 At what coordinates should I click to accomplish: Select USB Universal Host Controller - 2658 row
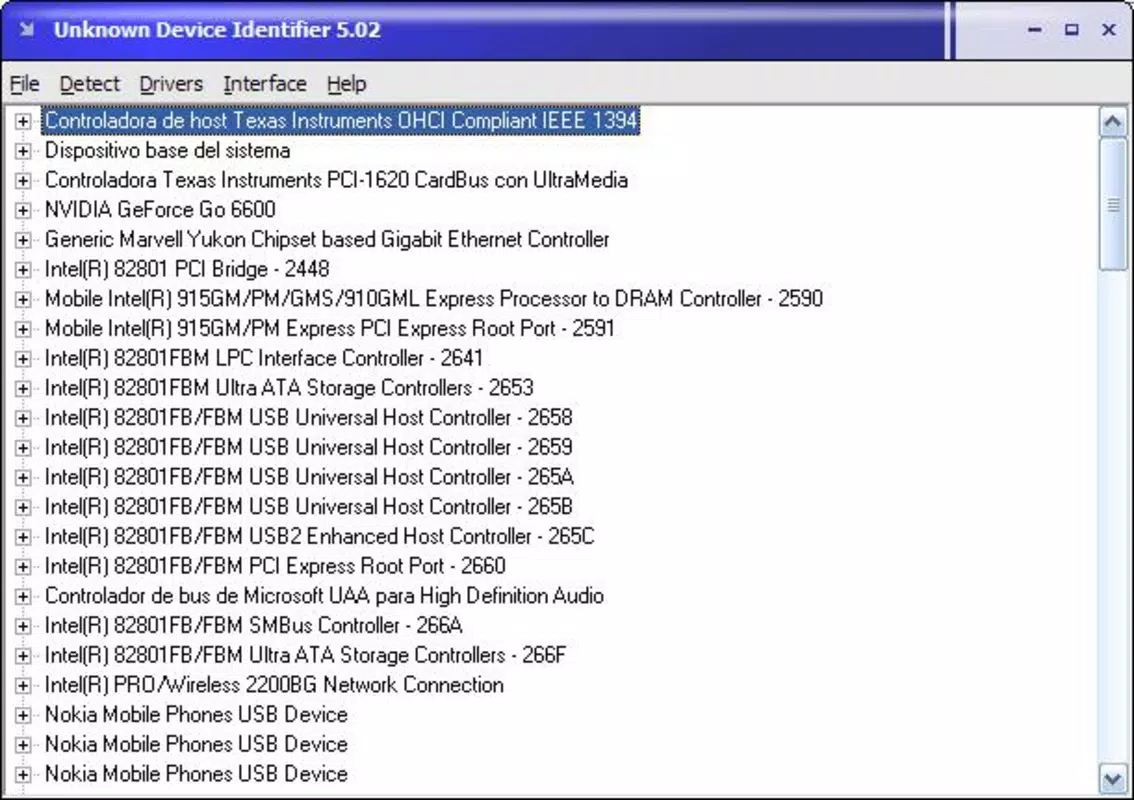(308, 417)
